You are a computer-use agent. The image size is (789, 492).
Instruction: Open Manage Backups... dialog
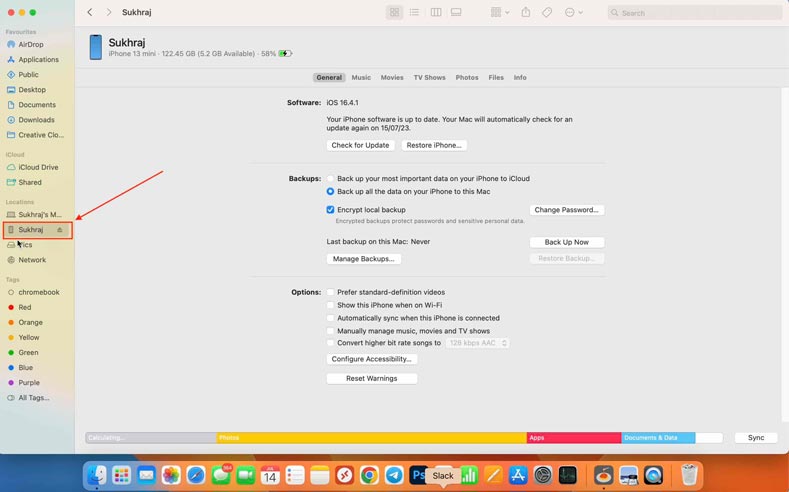tap(364, 259)
